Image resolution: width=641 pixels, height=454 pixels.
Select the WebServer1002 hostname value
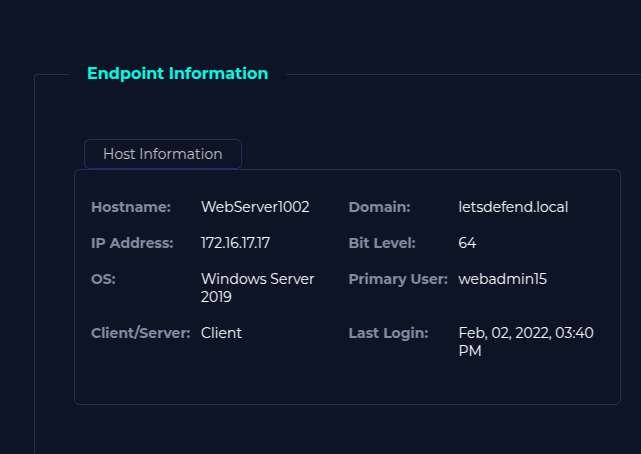pos(255,207)
